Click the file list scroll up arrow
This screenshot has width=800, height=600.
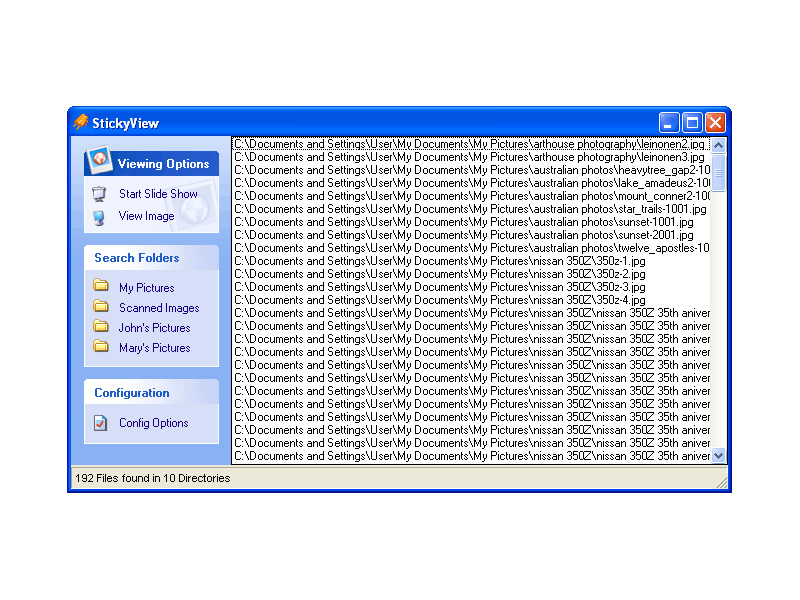tap(718, 145)
